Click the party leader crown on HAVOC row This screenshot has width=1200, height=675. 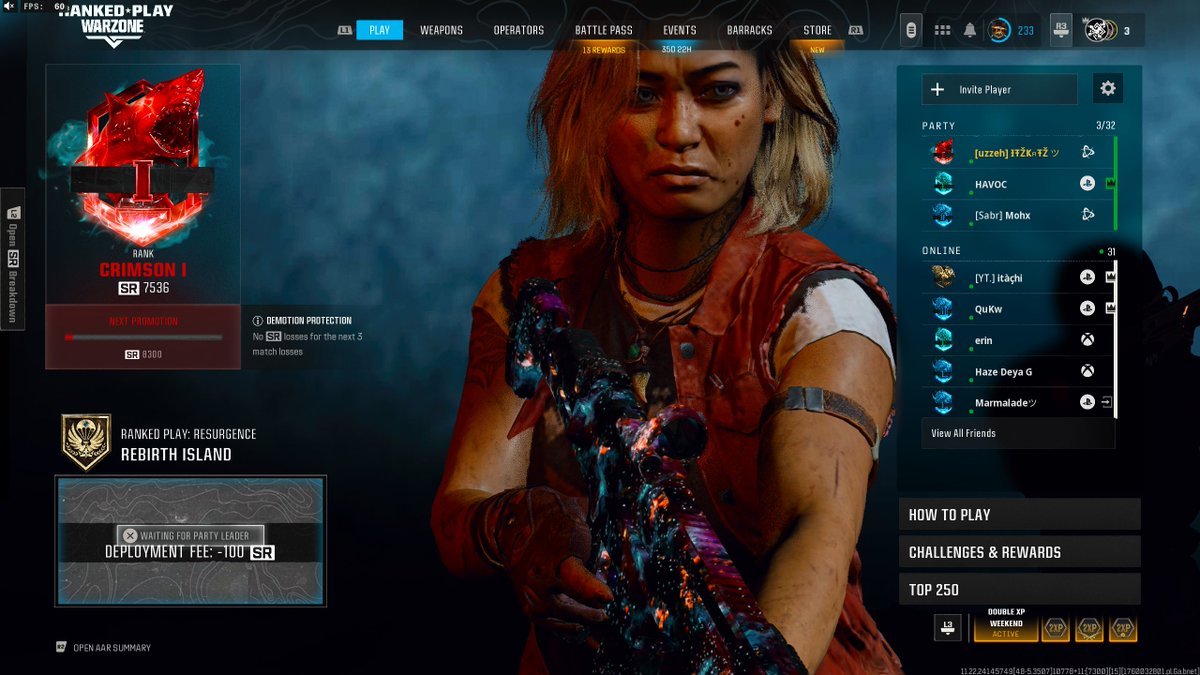(x=1110, y=184)
